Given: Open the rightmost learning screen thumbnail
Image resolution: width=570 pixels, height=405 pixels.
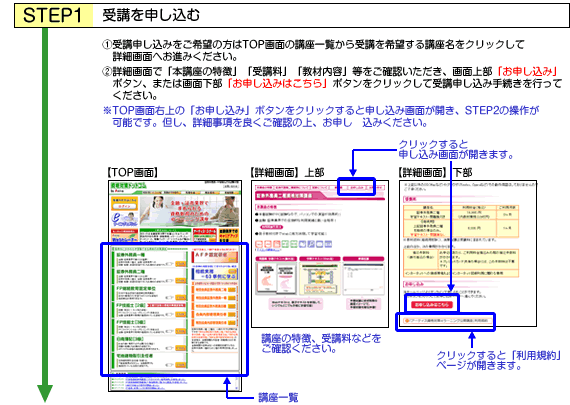Looking at the screenshot, I should 363,278.
